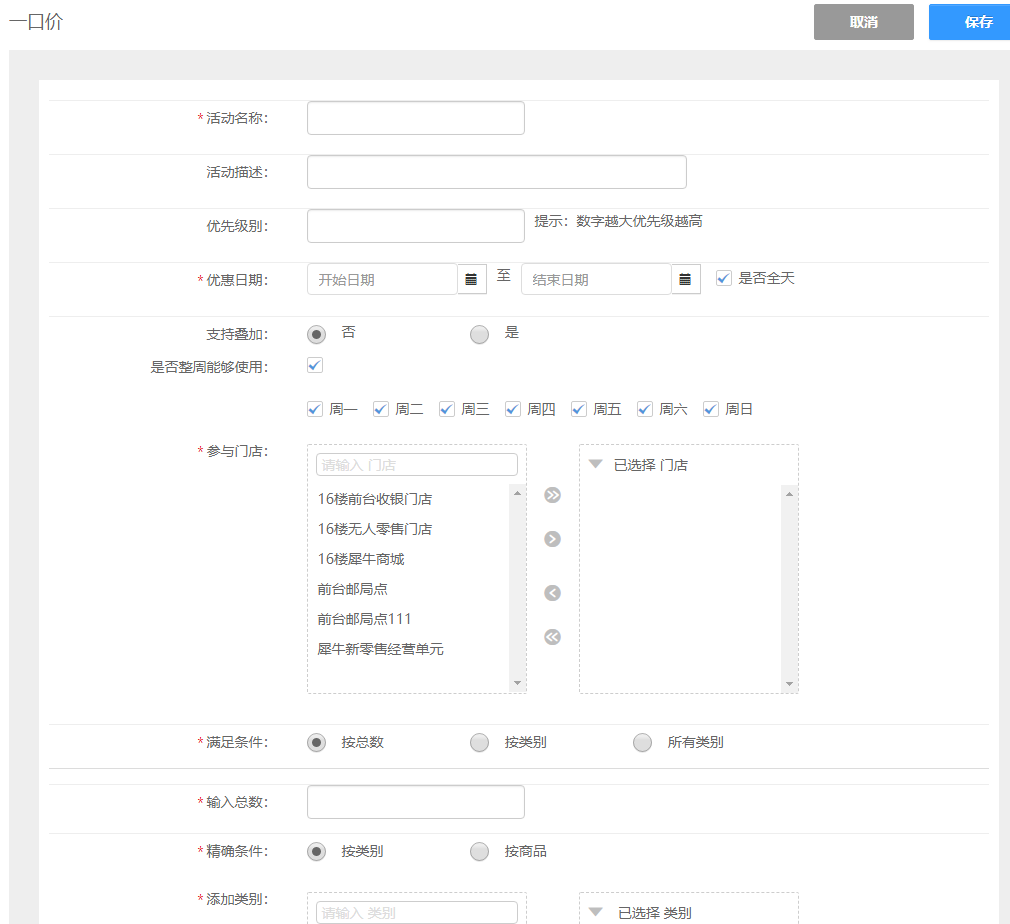The width and height of the screenshot is (1010, 924).
Task: Click selected stores scrollbar down arrow
Action: tap(790, 684)
